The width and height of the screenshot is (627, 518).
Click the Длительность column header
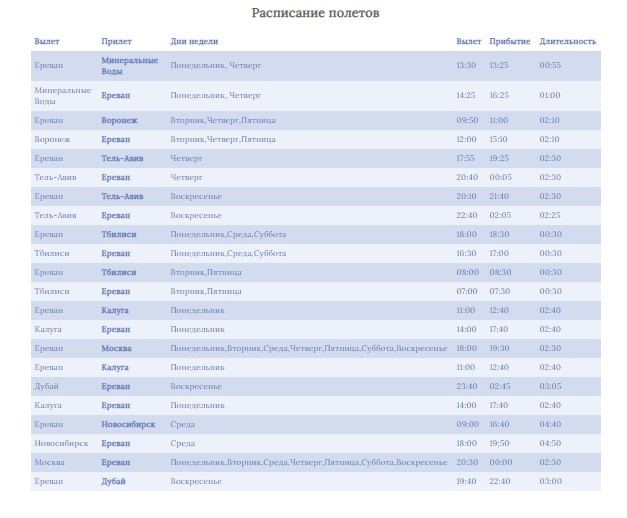point(567,41)
